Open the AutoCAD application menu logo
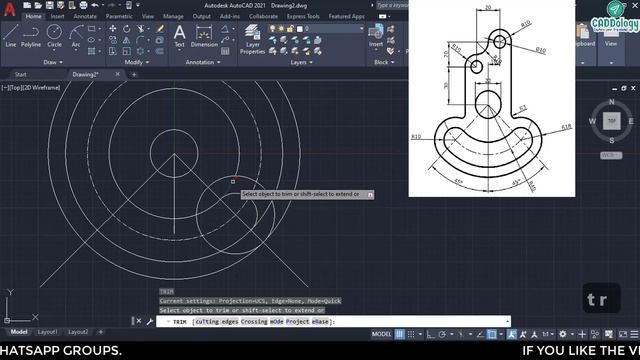The width and height of the screenshot is (640, 360). click(x=10, y=9)
